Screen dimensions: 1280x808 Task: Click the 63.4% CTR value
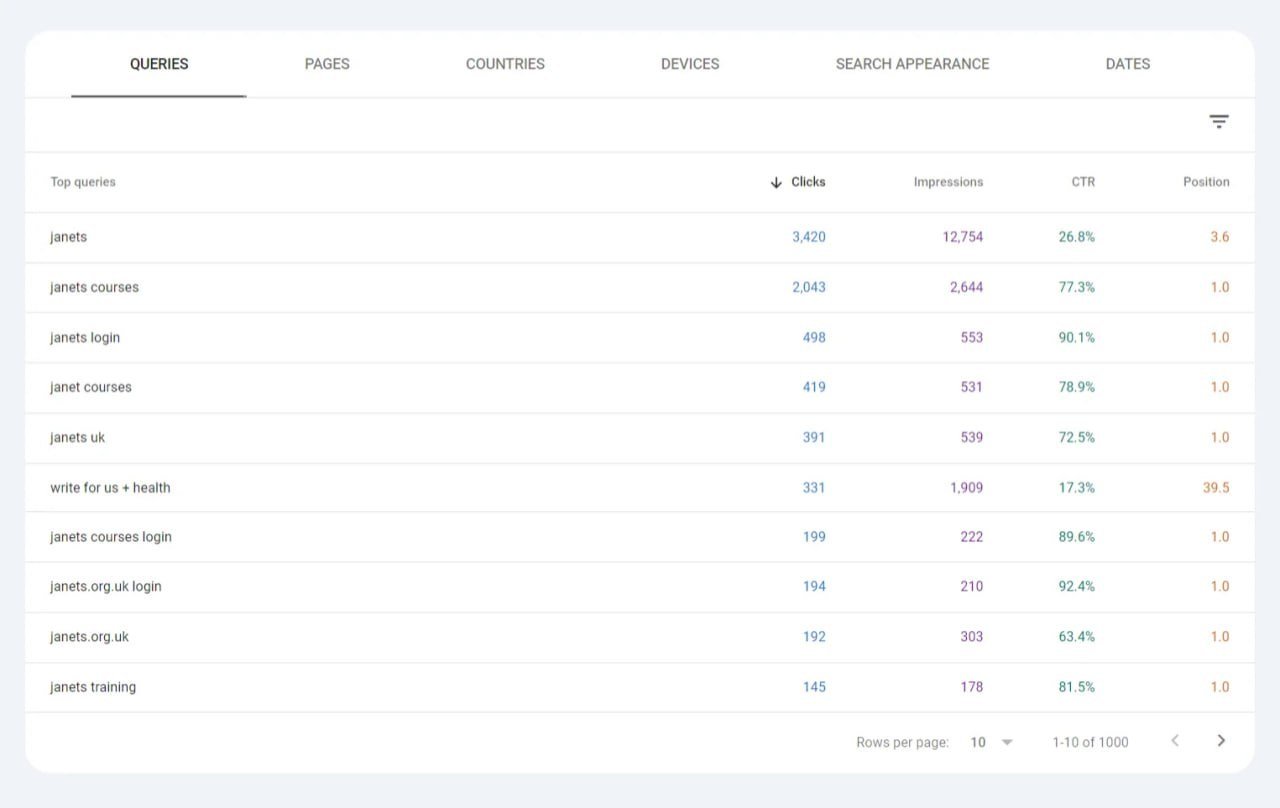(x=1077, y=637)
